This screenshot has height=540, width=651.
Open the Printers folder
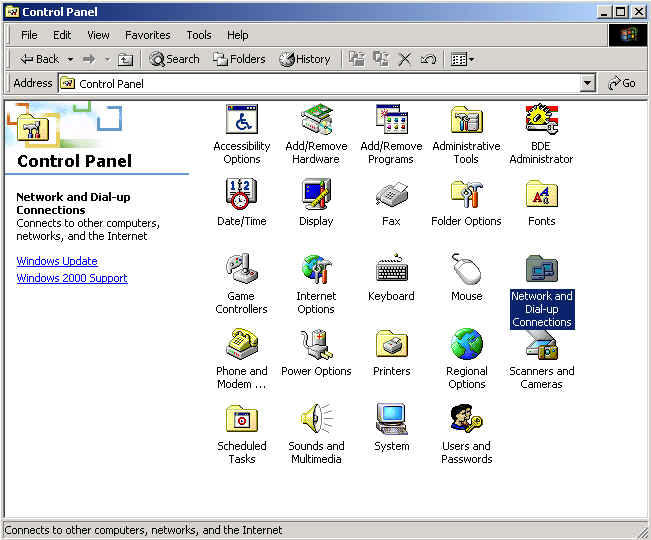(x=391, y=353)
